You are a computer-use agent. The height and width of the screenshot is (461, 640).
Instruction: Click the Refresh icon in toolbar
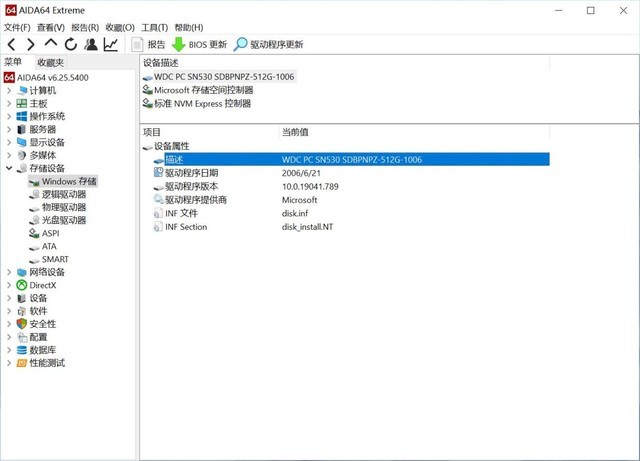pyautogui.click(x=71, y=44)
